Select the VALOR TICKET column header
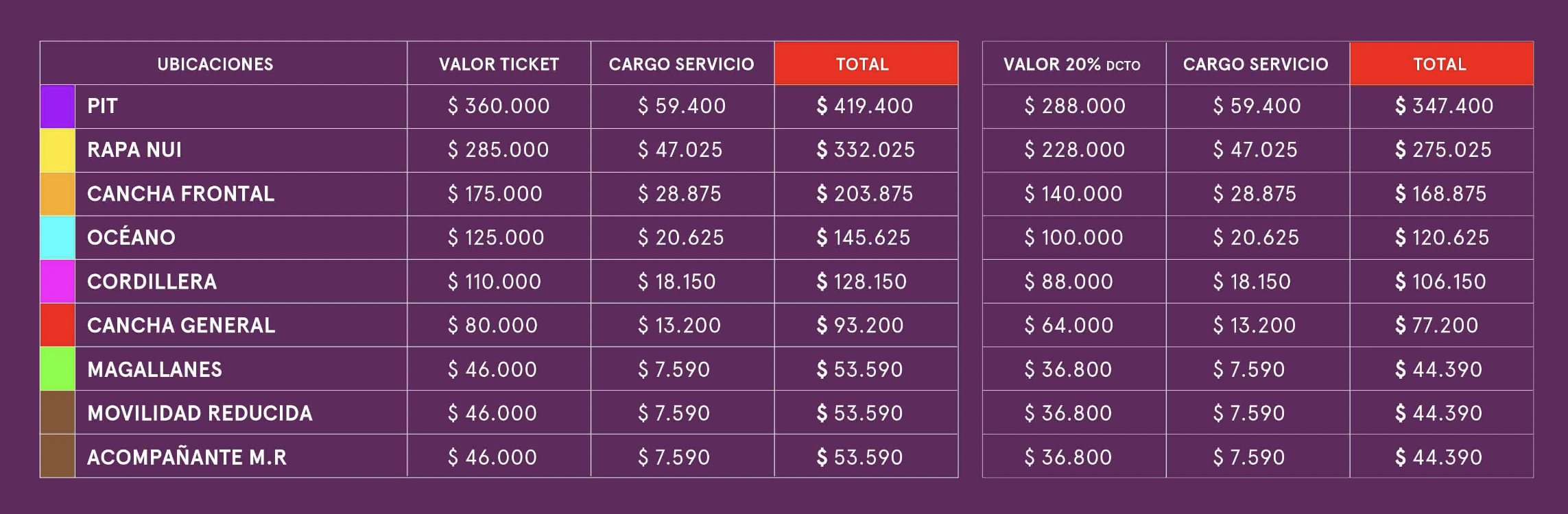This screenshot has width=1568, height=514. tap(499, 64)
